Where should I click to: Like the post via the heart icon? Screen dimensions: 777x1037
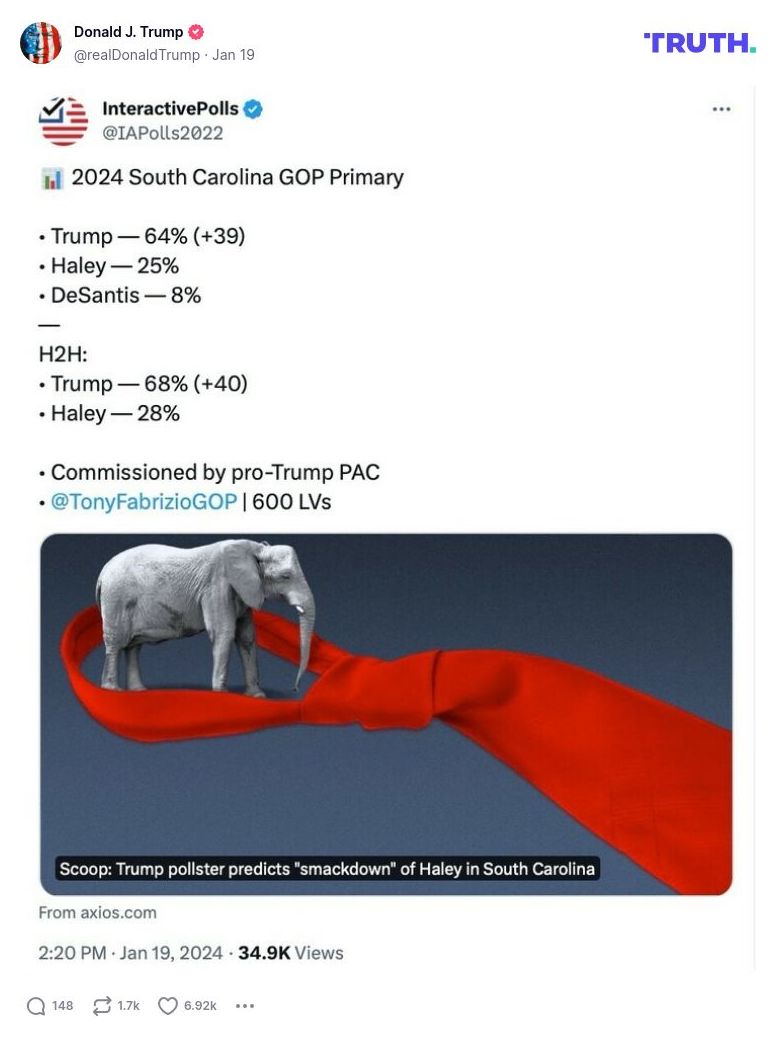click(170, 1005)
